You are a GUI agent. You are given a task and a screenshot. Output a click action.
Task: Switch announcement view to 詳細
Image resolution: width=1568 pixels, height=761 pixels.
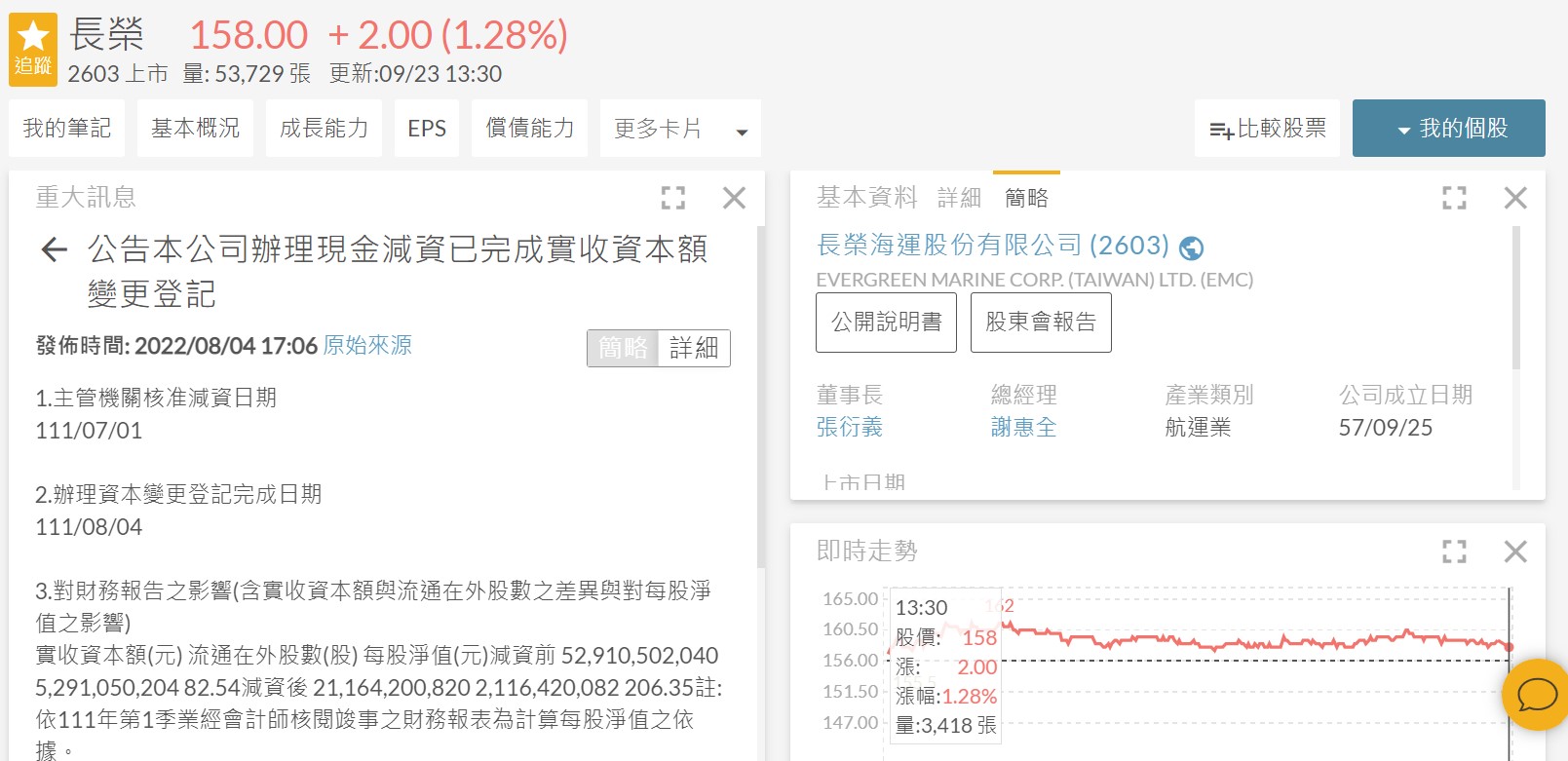[x=694, y=348]
